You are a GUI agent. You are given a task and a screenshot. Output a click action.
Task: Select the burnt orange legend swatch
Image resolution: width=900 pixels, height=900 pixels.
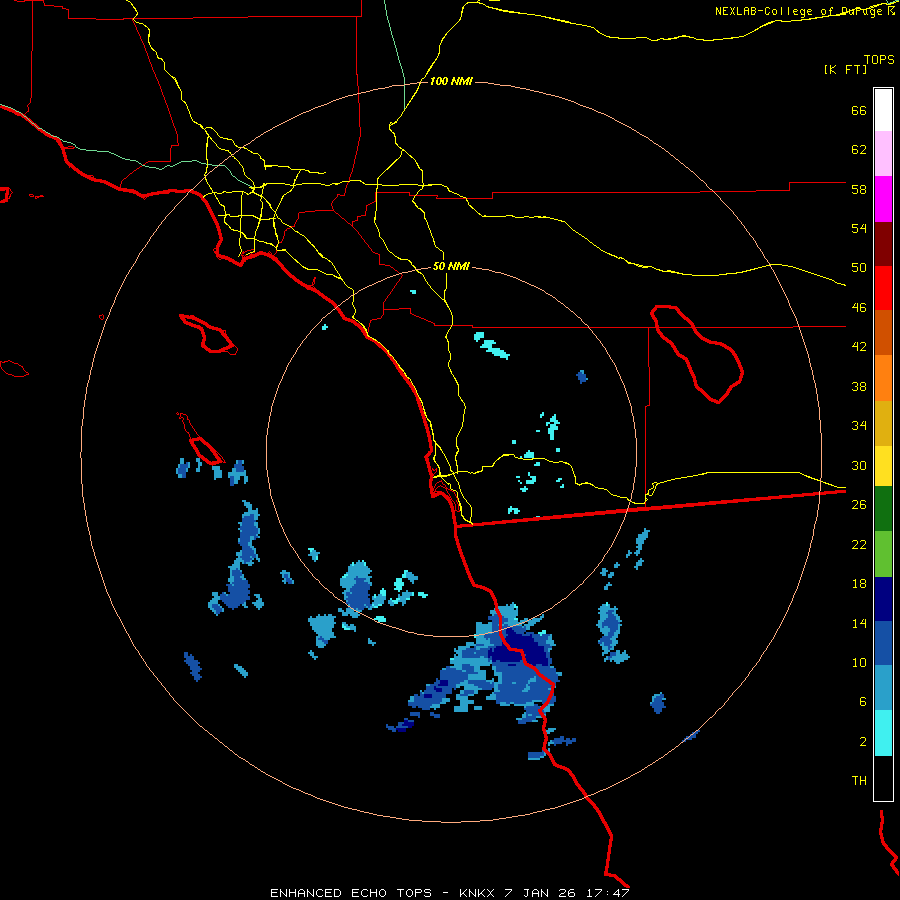click(x=883, y=333)
